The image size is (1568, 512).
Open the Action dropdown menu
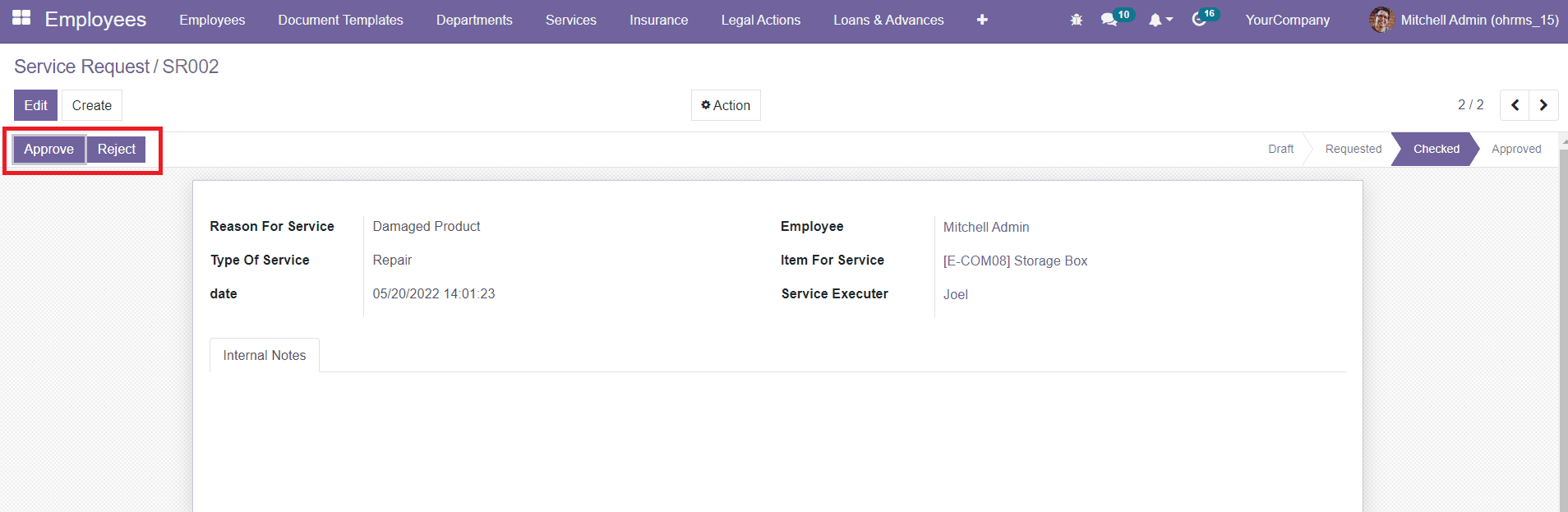[x=726, y=105]
